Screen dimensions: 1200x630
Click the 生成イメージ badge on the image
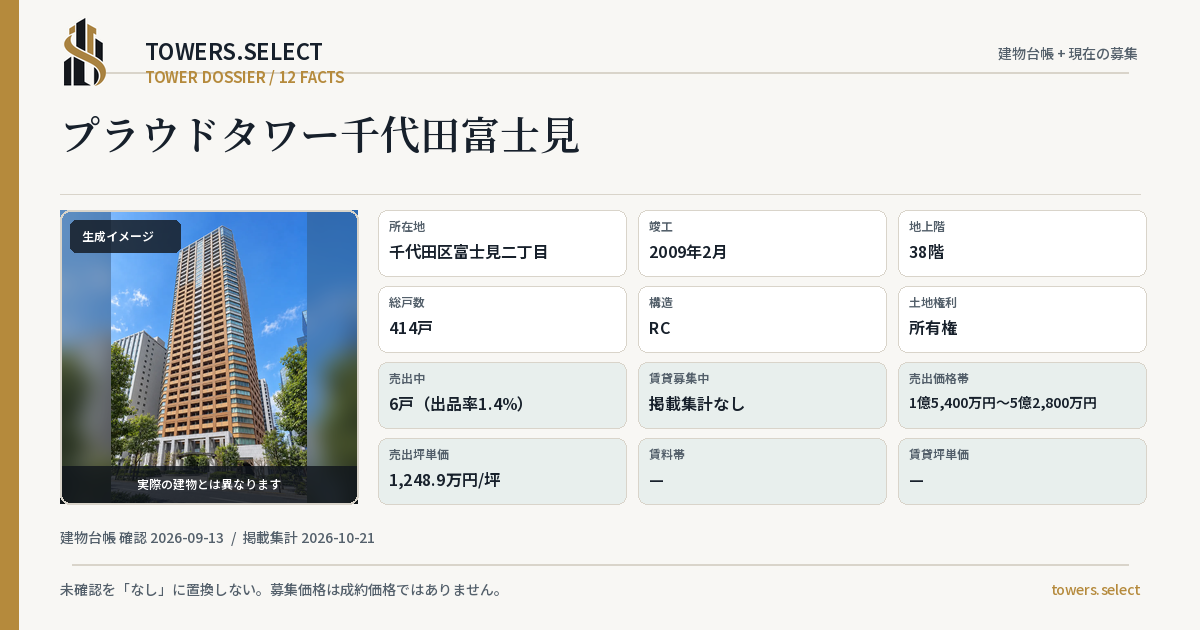[x=125, y=237]
